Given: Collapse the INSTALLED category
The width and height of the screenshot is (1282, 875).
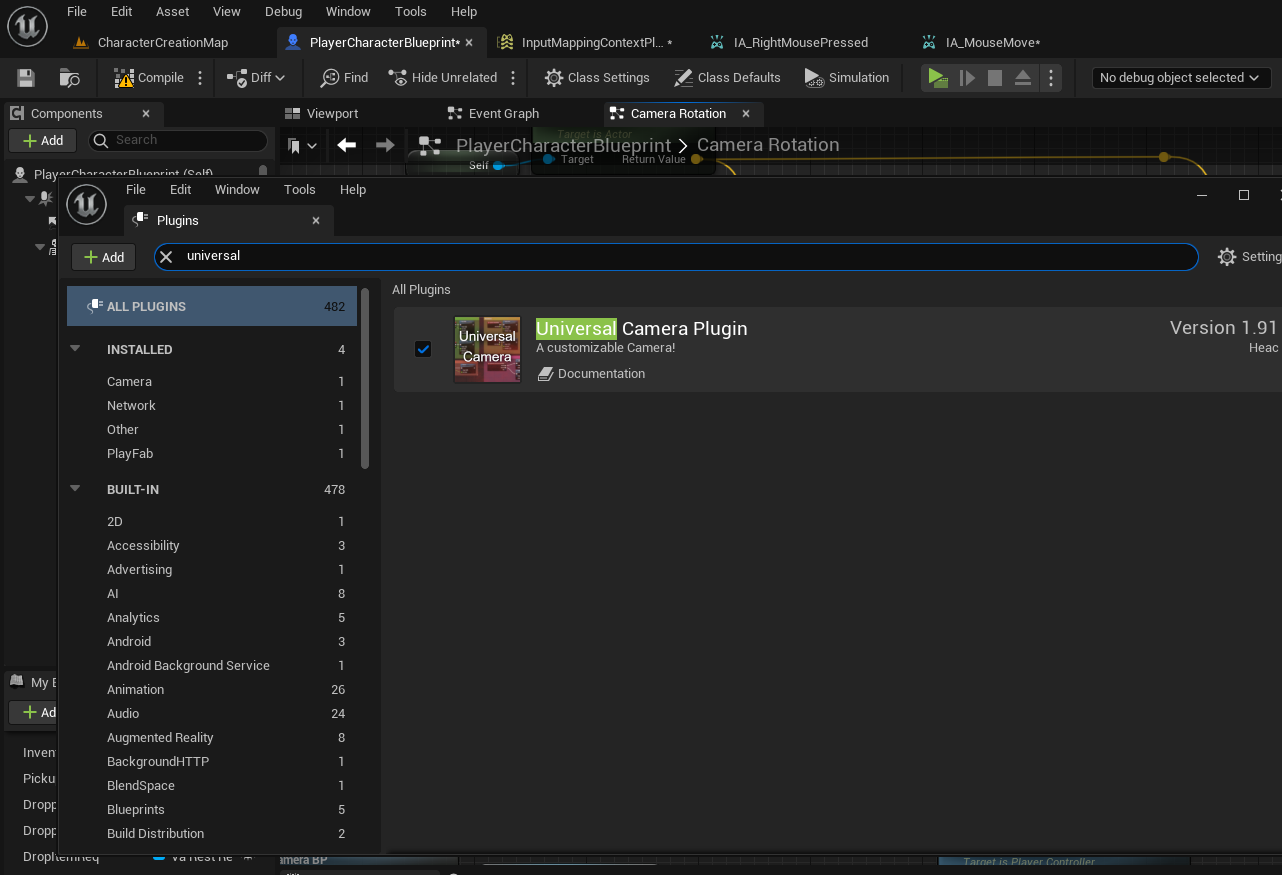Looking at the screenshot, I should 75,349.
